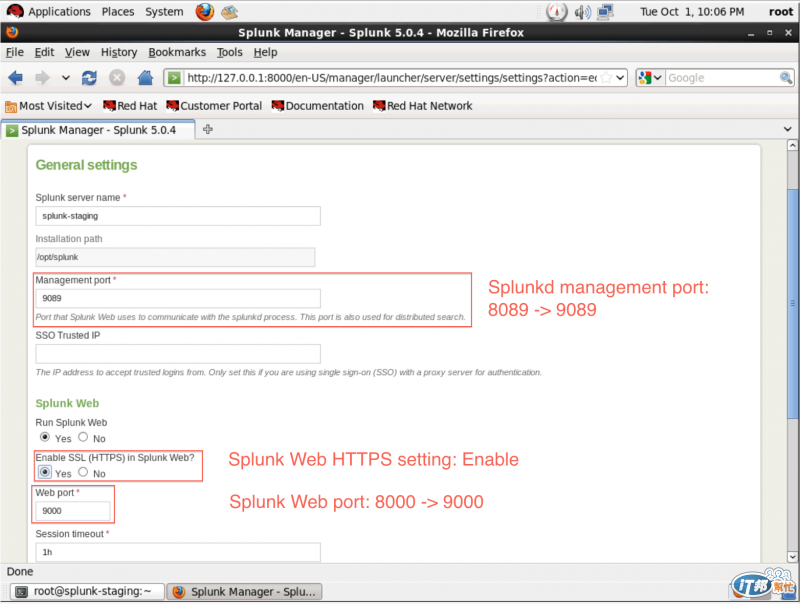Switch to Splunk Manager taskbar item
This screenshot has width=800, height=604.
[x=245, y=592]
